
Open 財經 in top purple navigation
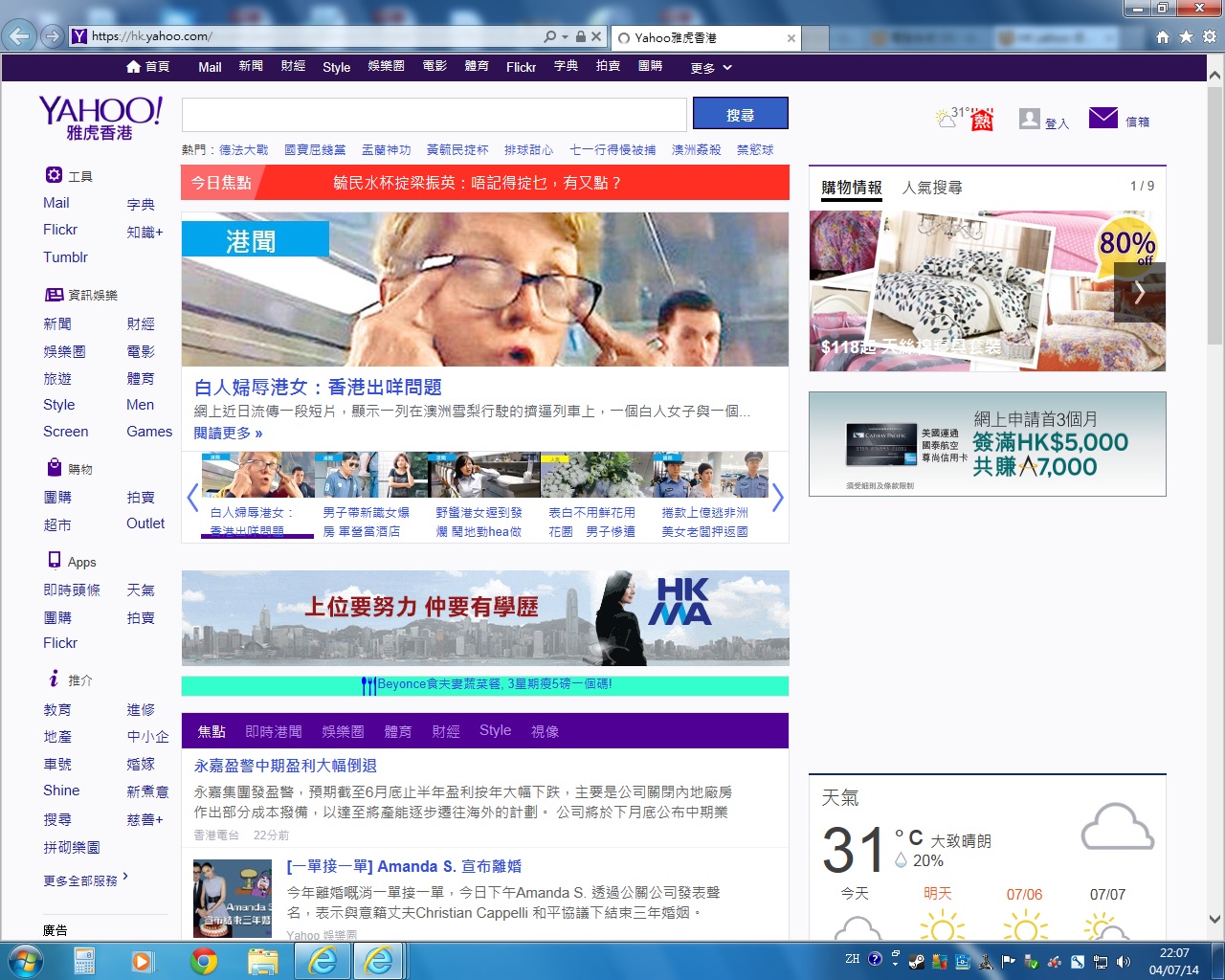(293, 66)
